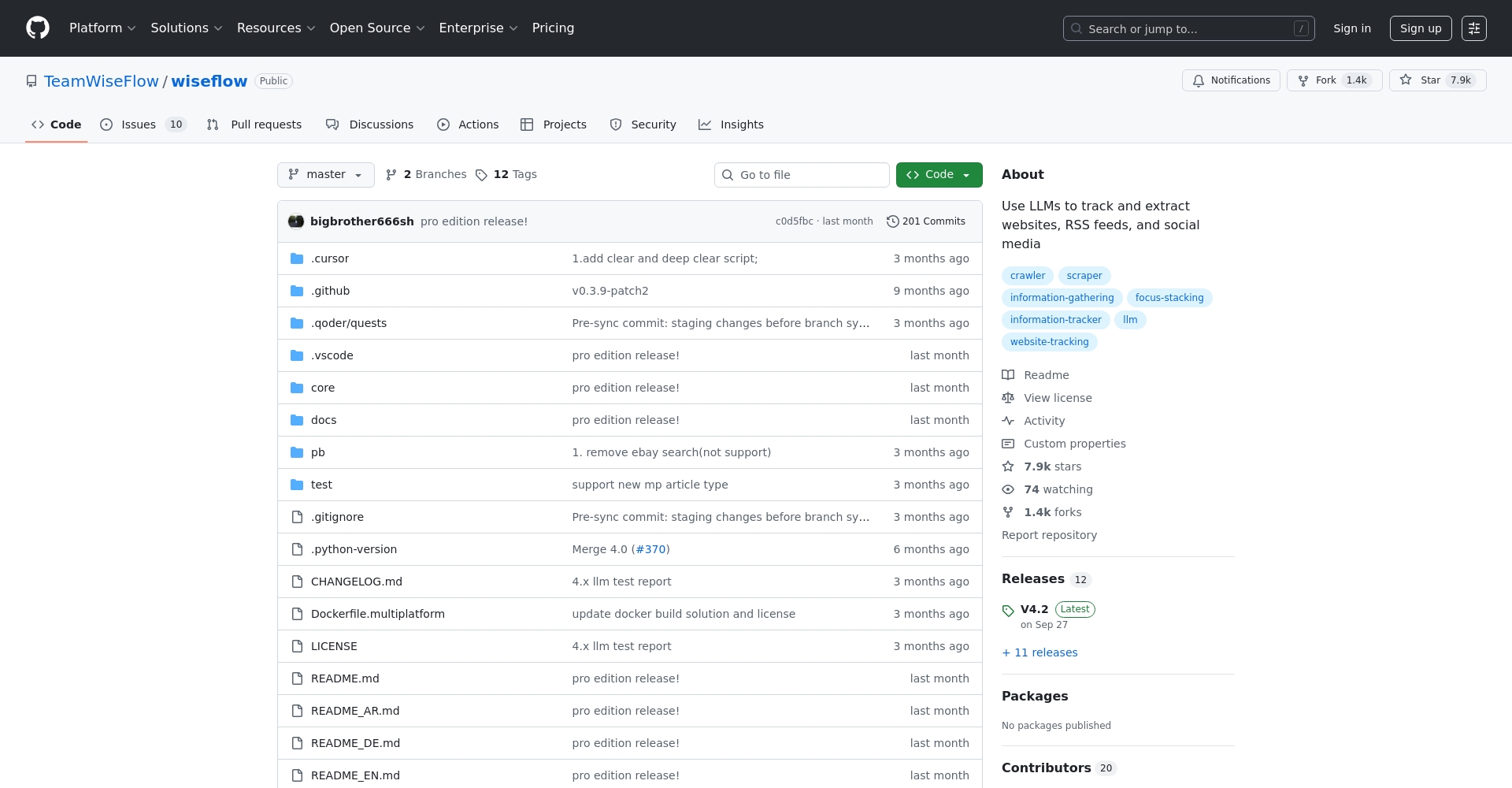
Task: Expand the Platform navigation menu
Action: pos(102,28)
